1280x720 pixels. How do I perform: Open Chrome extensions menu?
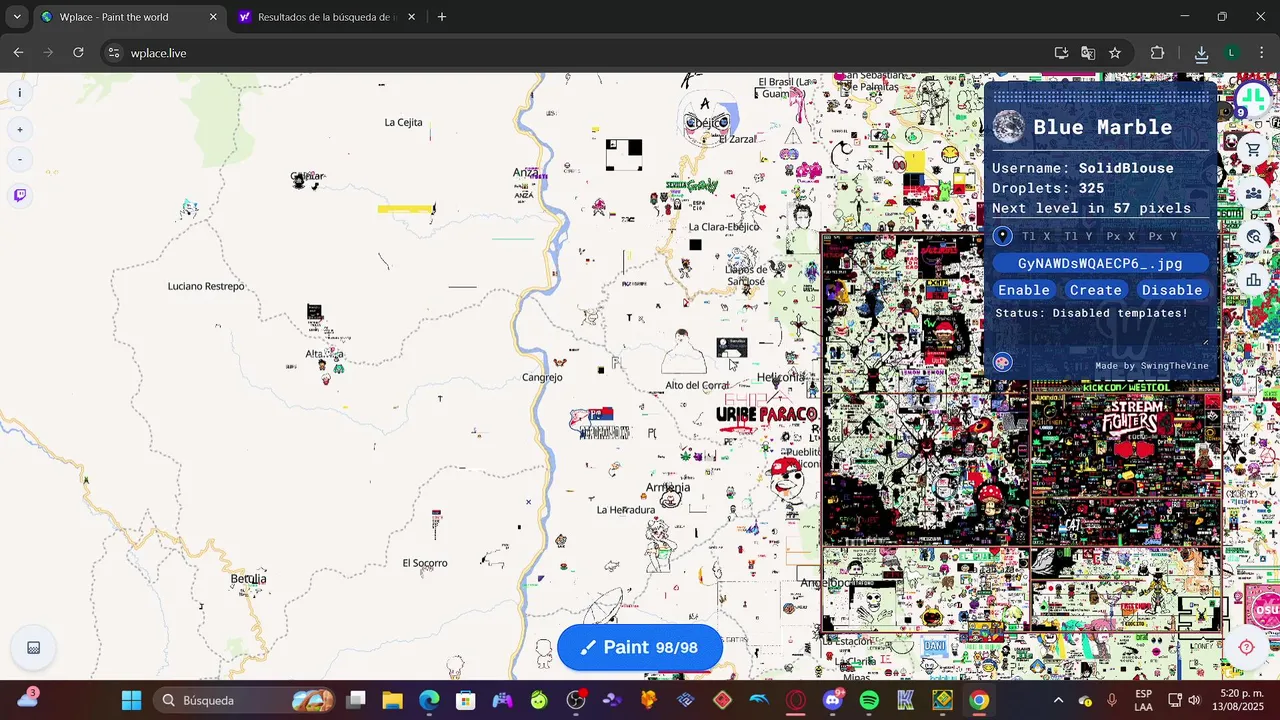(x=1157, y=53)
